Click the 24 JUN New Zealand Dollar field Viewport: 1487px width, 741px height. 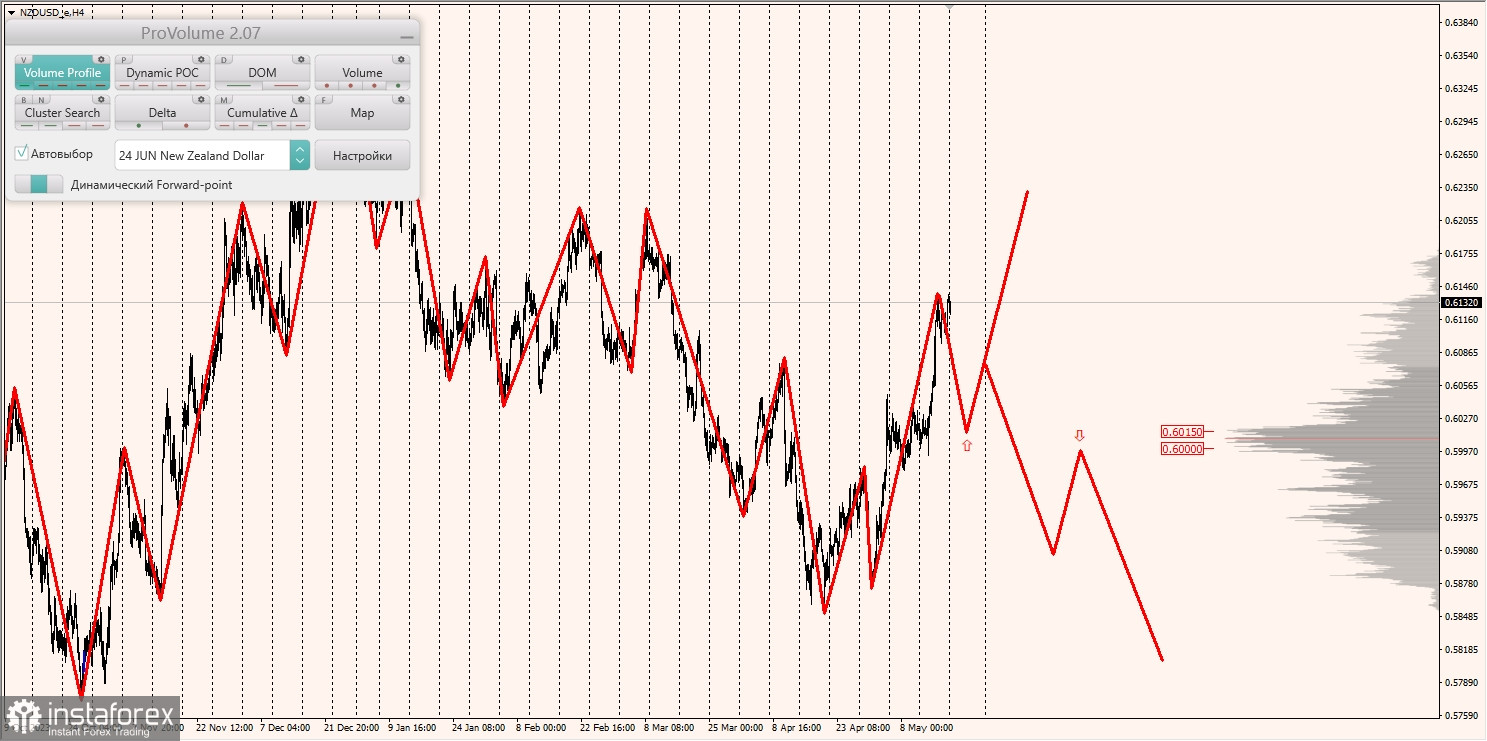(203, 155)
